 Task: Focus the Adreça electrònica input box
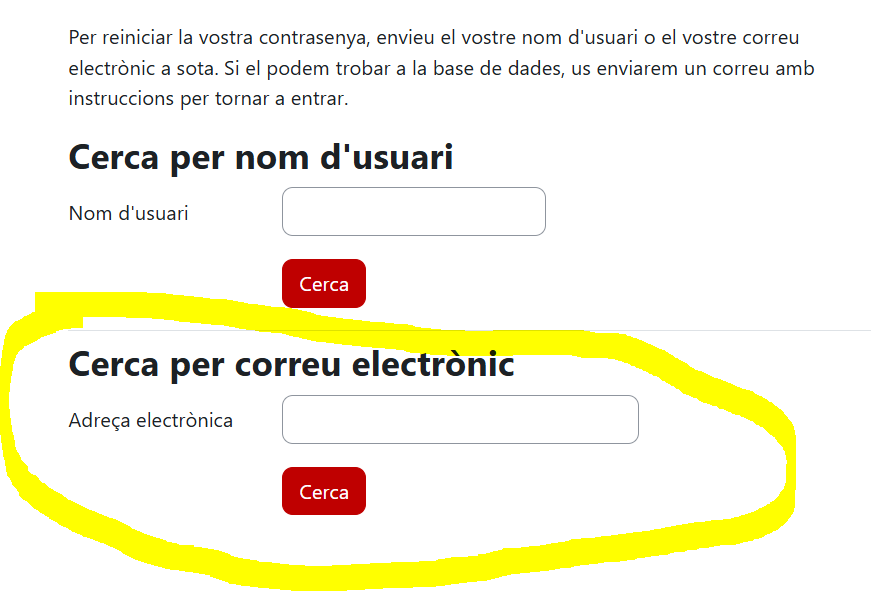460,420
